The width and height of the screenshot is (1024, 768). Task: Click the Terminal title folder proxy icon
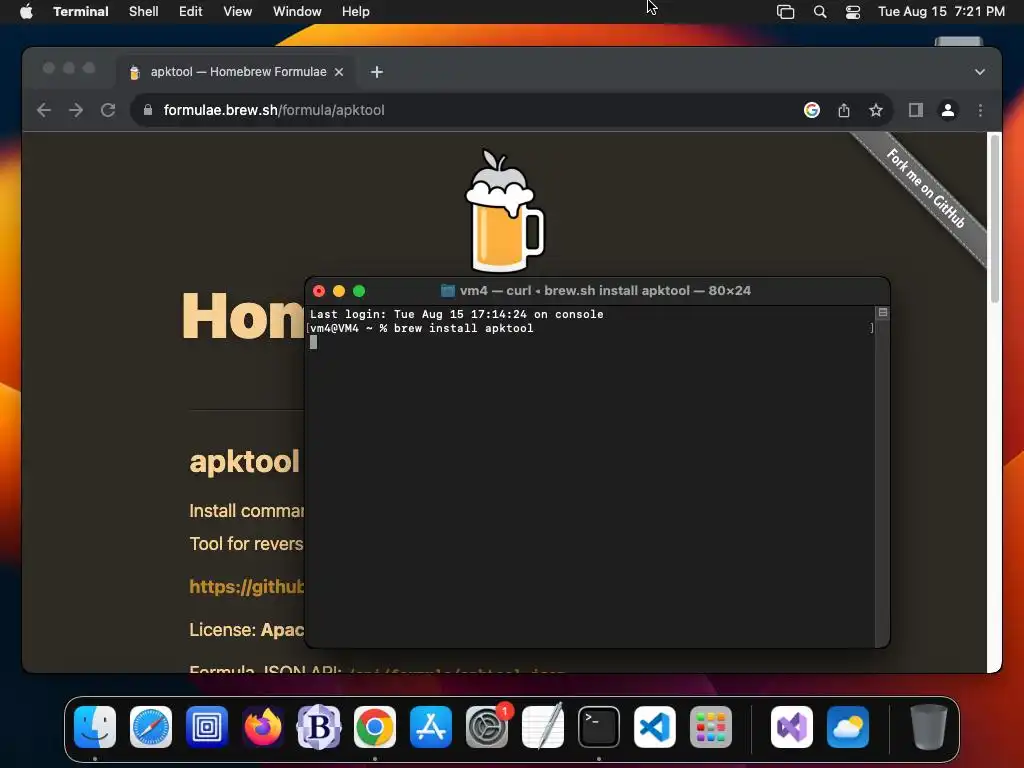(447, 291)
